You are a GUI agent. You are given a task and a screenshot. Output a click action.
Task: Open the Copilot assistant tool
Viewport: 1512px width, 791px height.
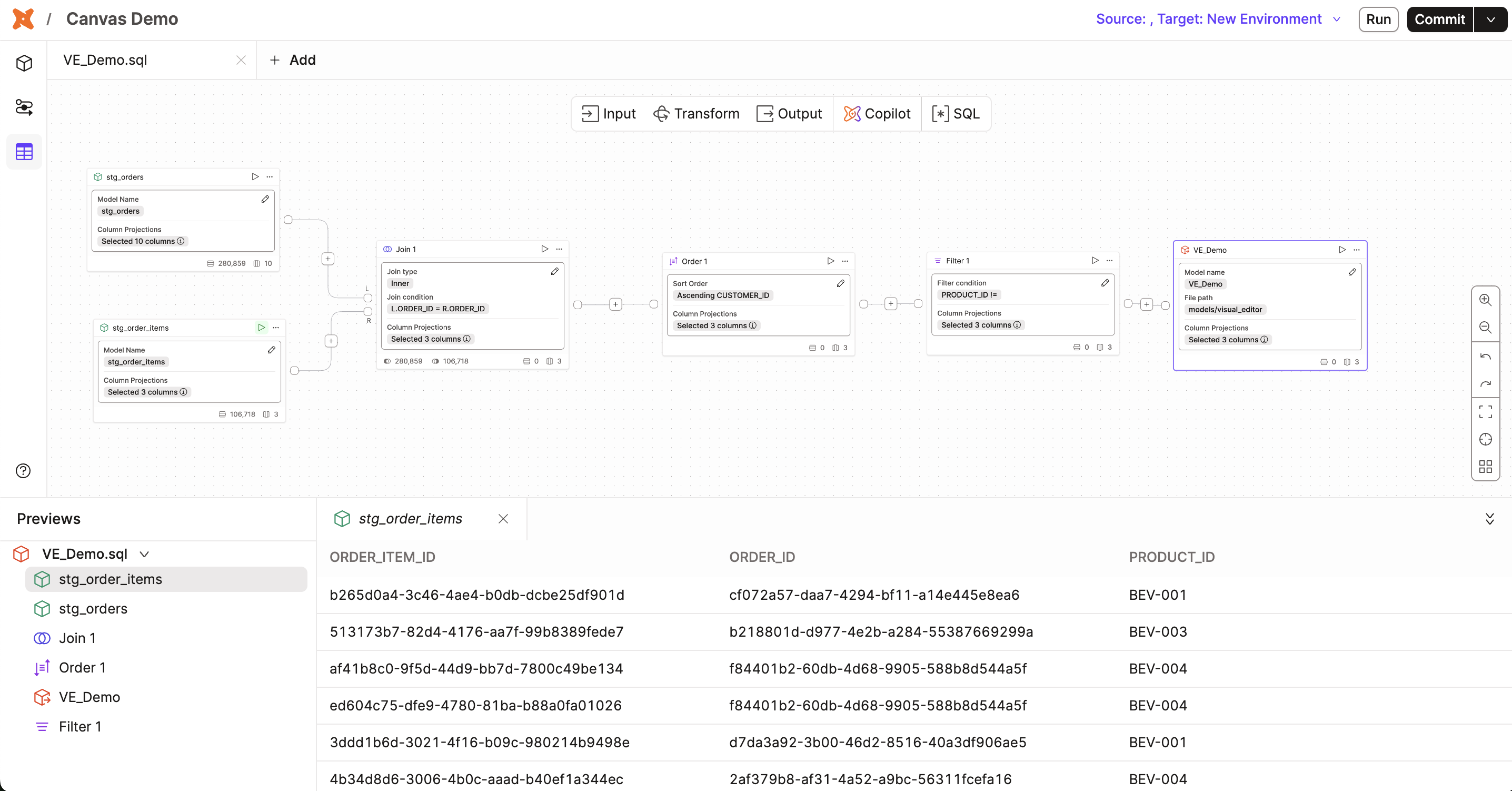coord(877,113)
